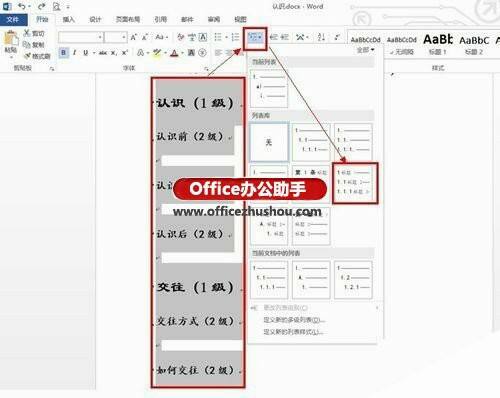Click the Cut scissors icon
Viewport: 500px width, 398px height.
coord(27,33)
